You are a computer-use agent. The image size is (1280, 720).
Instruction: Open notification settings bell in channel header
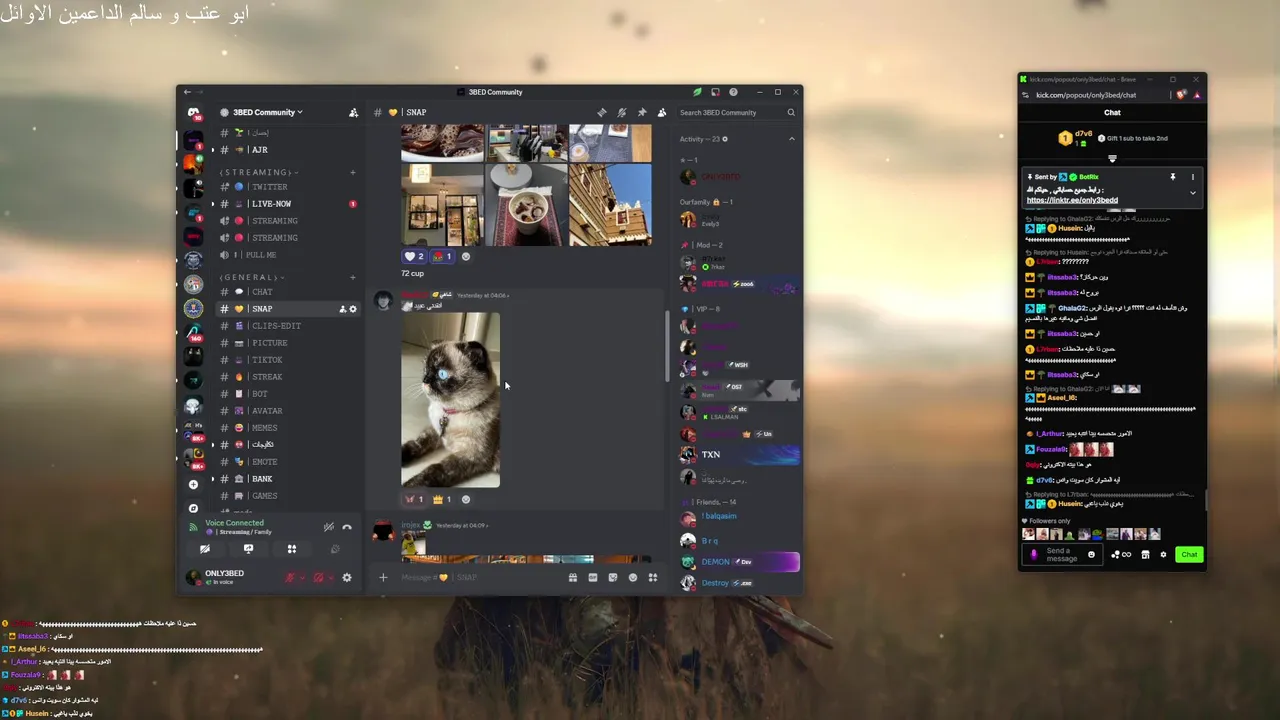point(621,112)
